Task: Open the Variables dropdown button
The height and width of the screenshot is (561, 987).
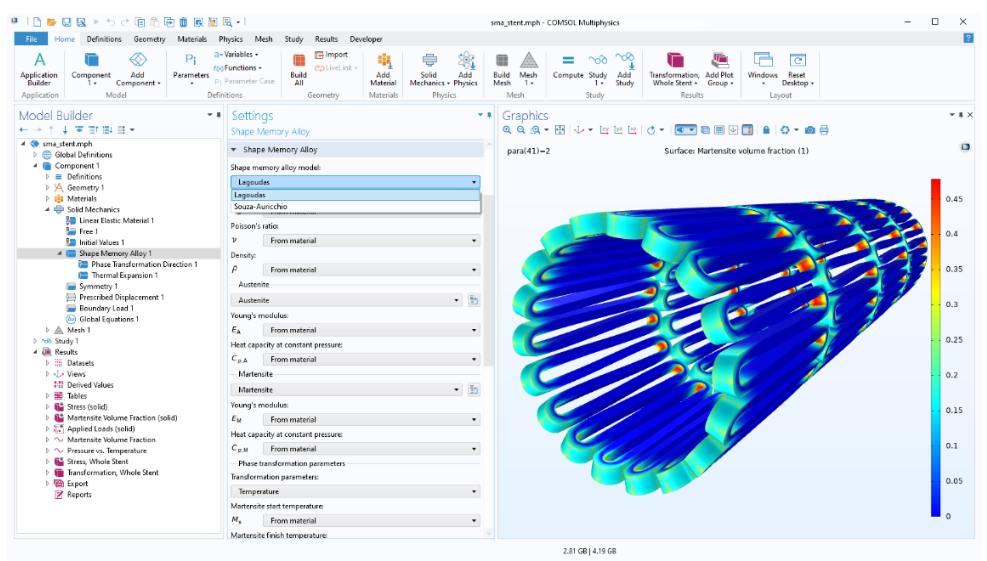Action: point(236,55)
